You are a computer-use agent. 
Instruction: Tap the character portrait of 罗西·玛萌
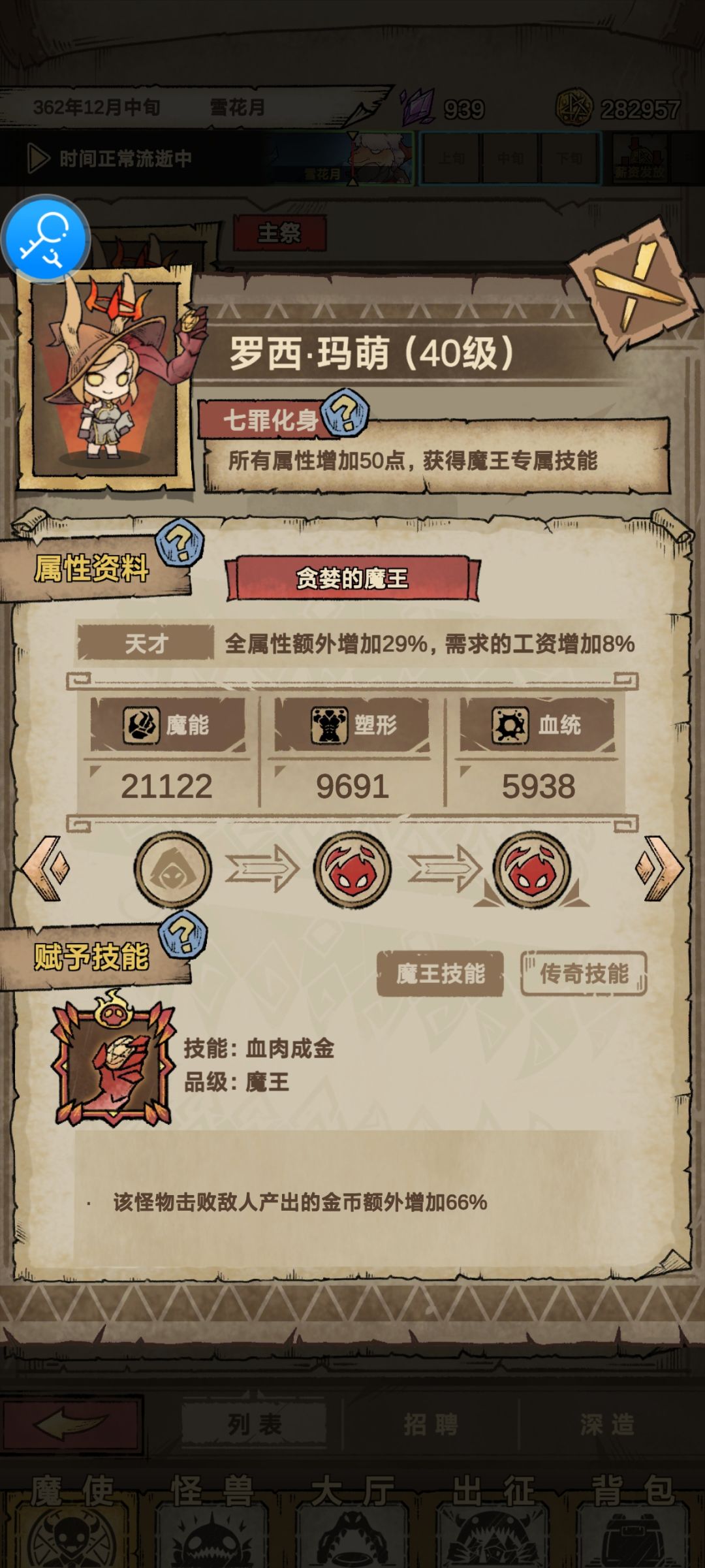[x=106, y=377]
